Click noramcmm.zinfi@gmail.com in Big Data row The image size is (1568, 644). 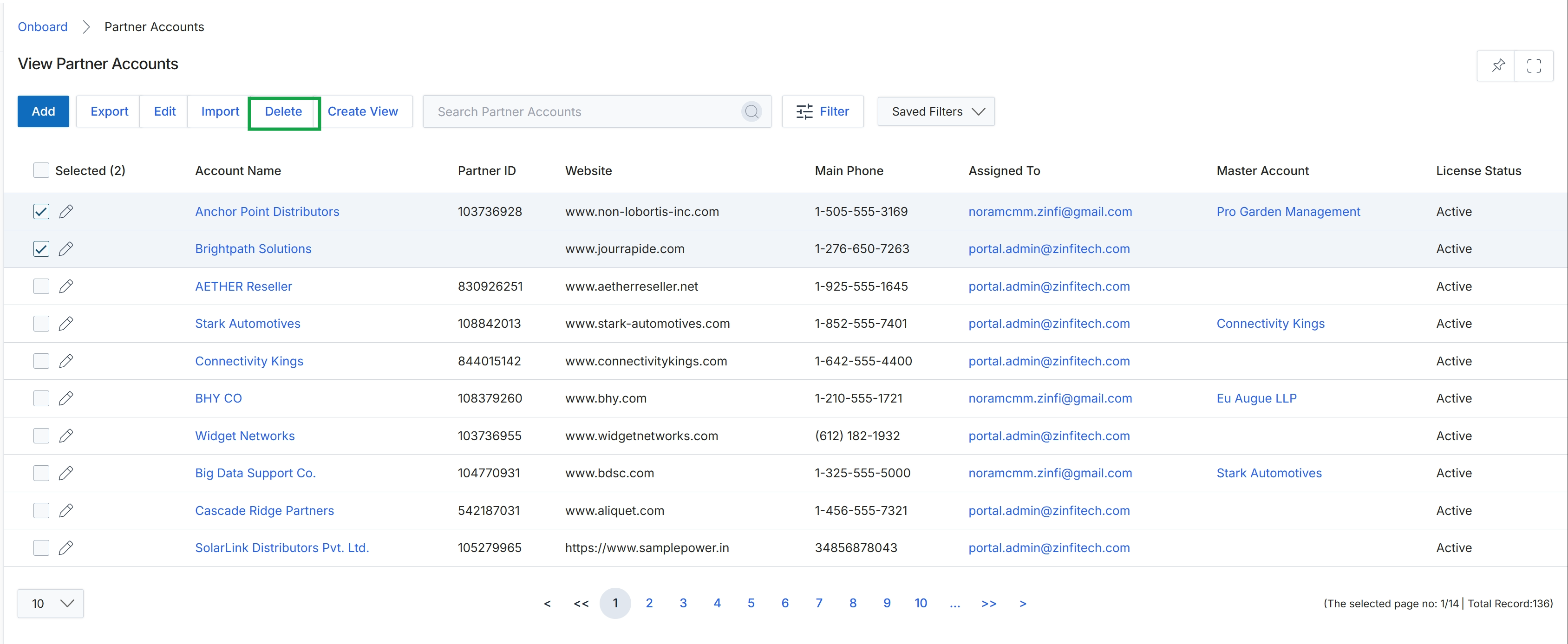(x=1050, y=473)
